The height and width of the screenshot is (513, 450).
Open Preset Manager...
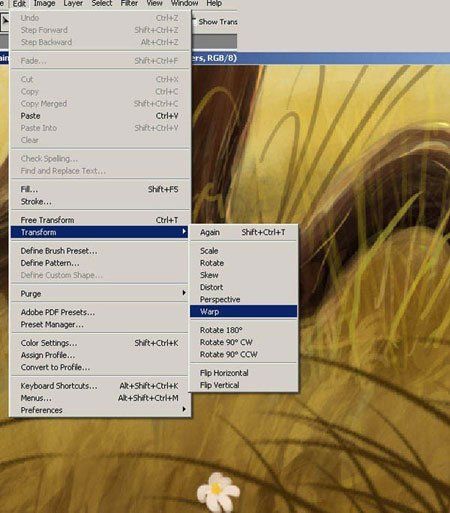[99, 324]
